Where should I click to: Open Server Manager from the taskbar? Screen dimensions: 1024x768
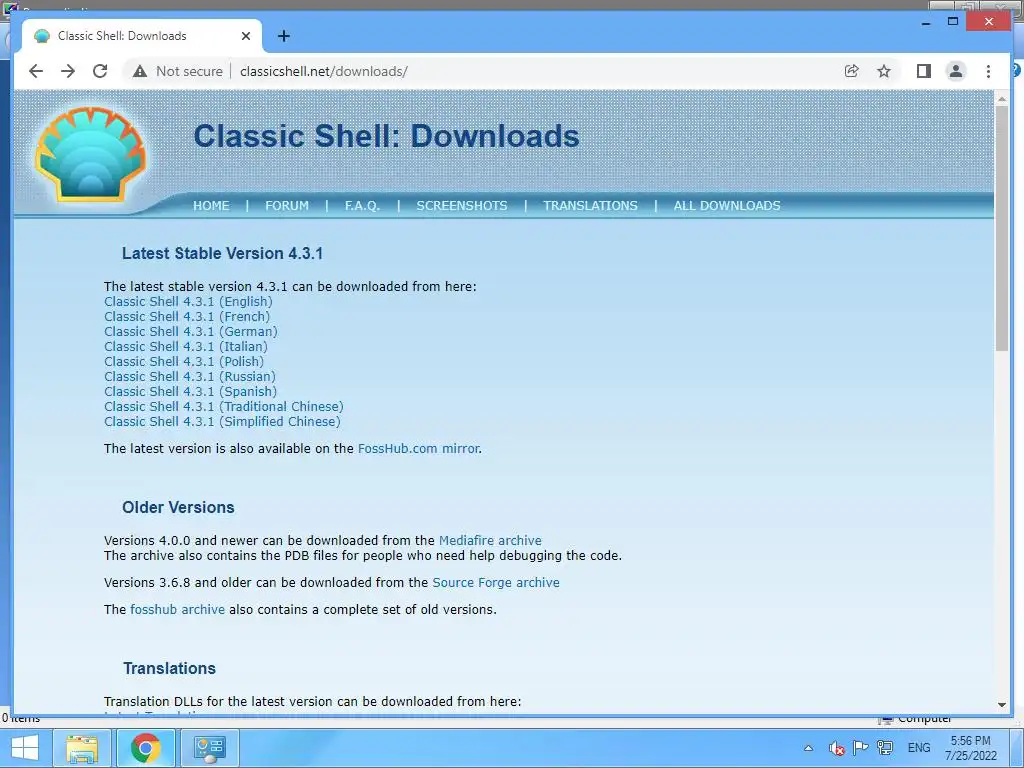point(209,748)
